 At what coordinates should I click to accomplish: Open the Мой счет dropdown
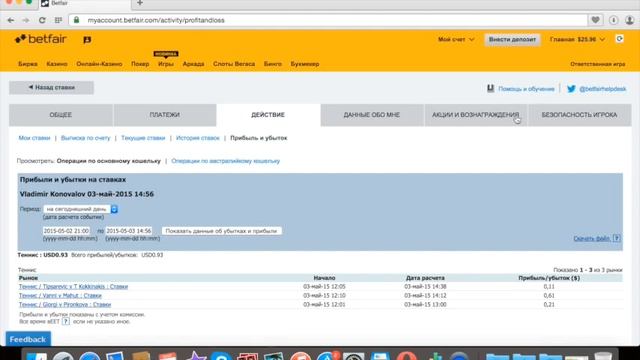coord(456,40)
